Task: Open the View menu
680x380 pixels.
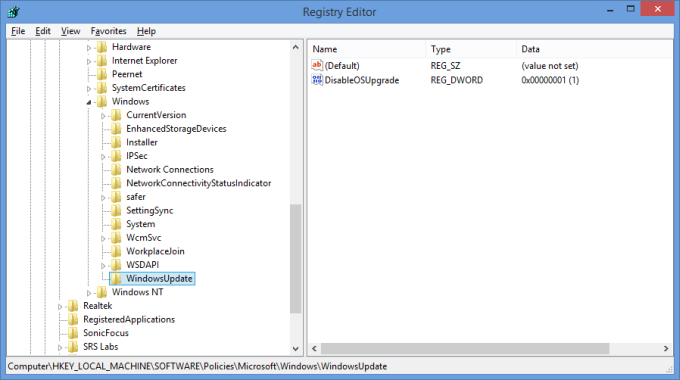Action: click(70, 31)
